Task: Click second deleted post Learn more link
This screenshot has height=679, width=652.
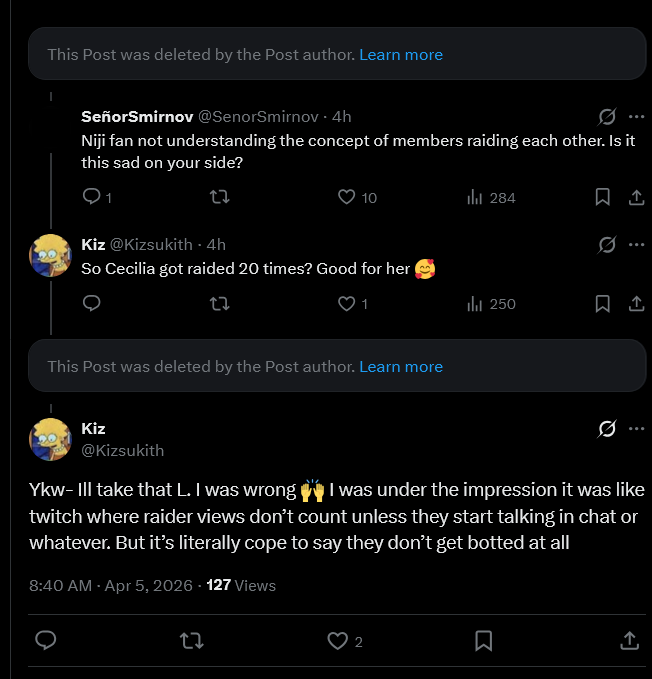Action: [x=400, y=366]
